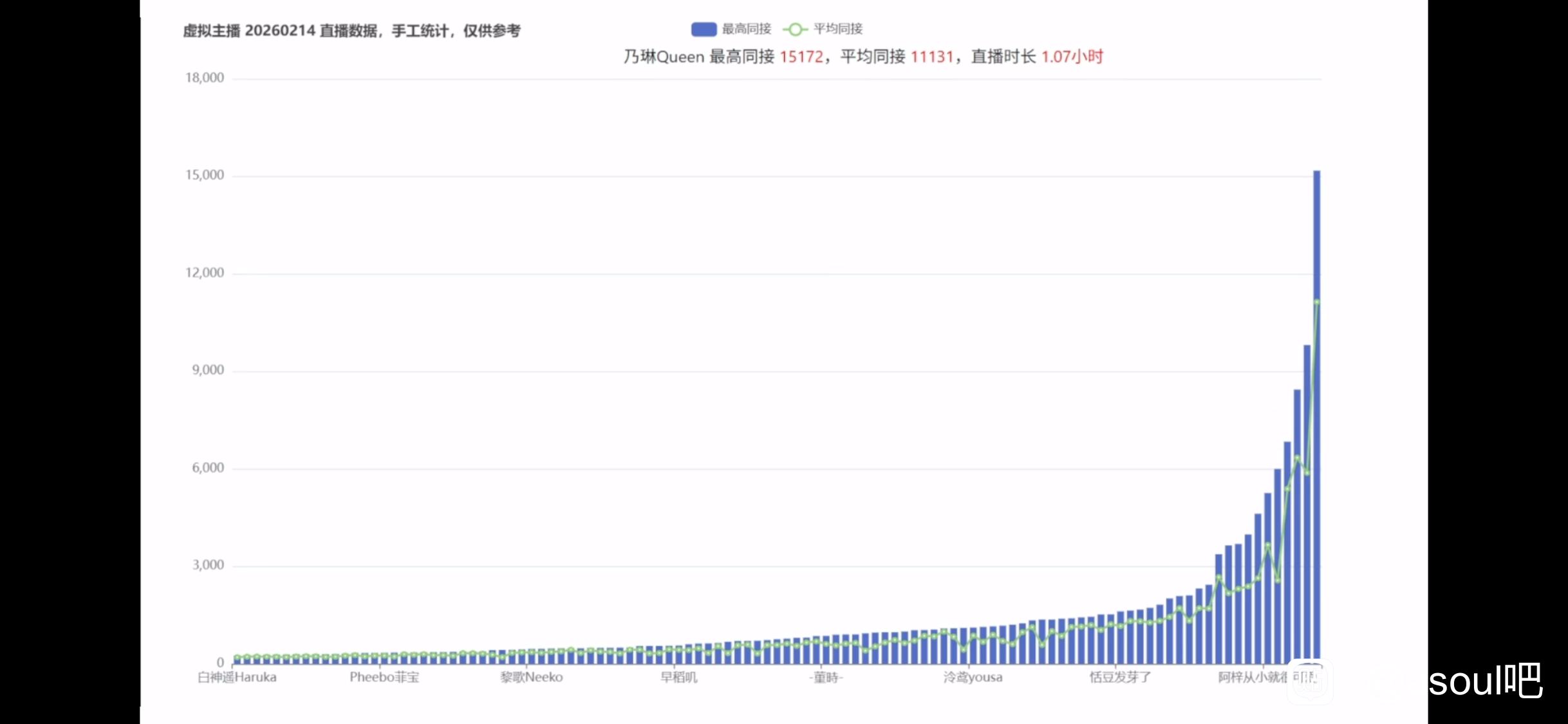
Task: Click the 最高同接 legend text label
Action: 747,29
